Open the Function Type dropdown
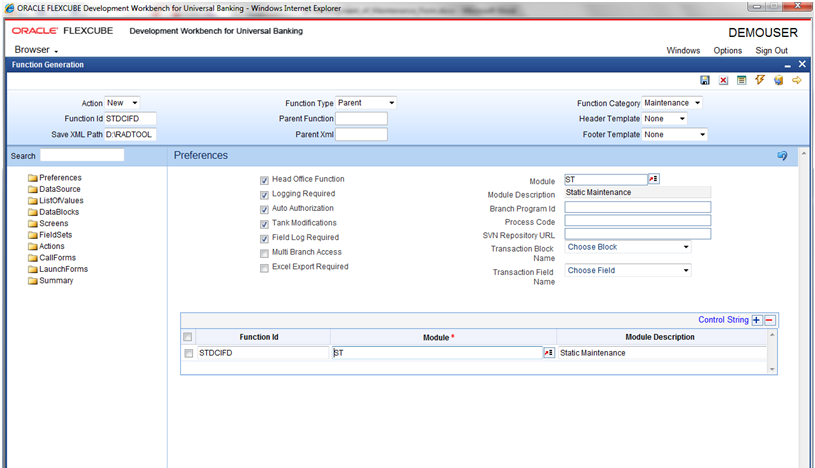Screen dimensions: 815x468 click(x=366, y=103)
